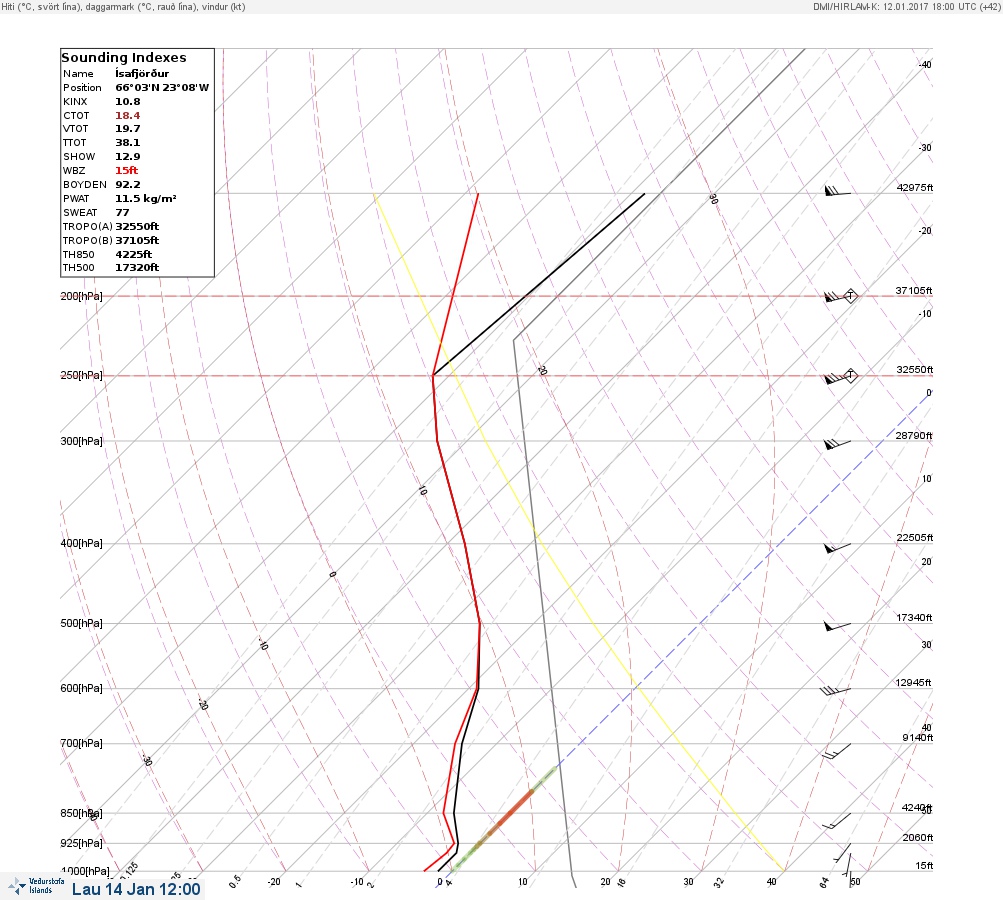
Task: Click the wind barb at 42975ft
Action: pyautogui.click(x=837, y=191)
